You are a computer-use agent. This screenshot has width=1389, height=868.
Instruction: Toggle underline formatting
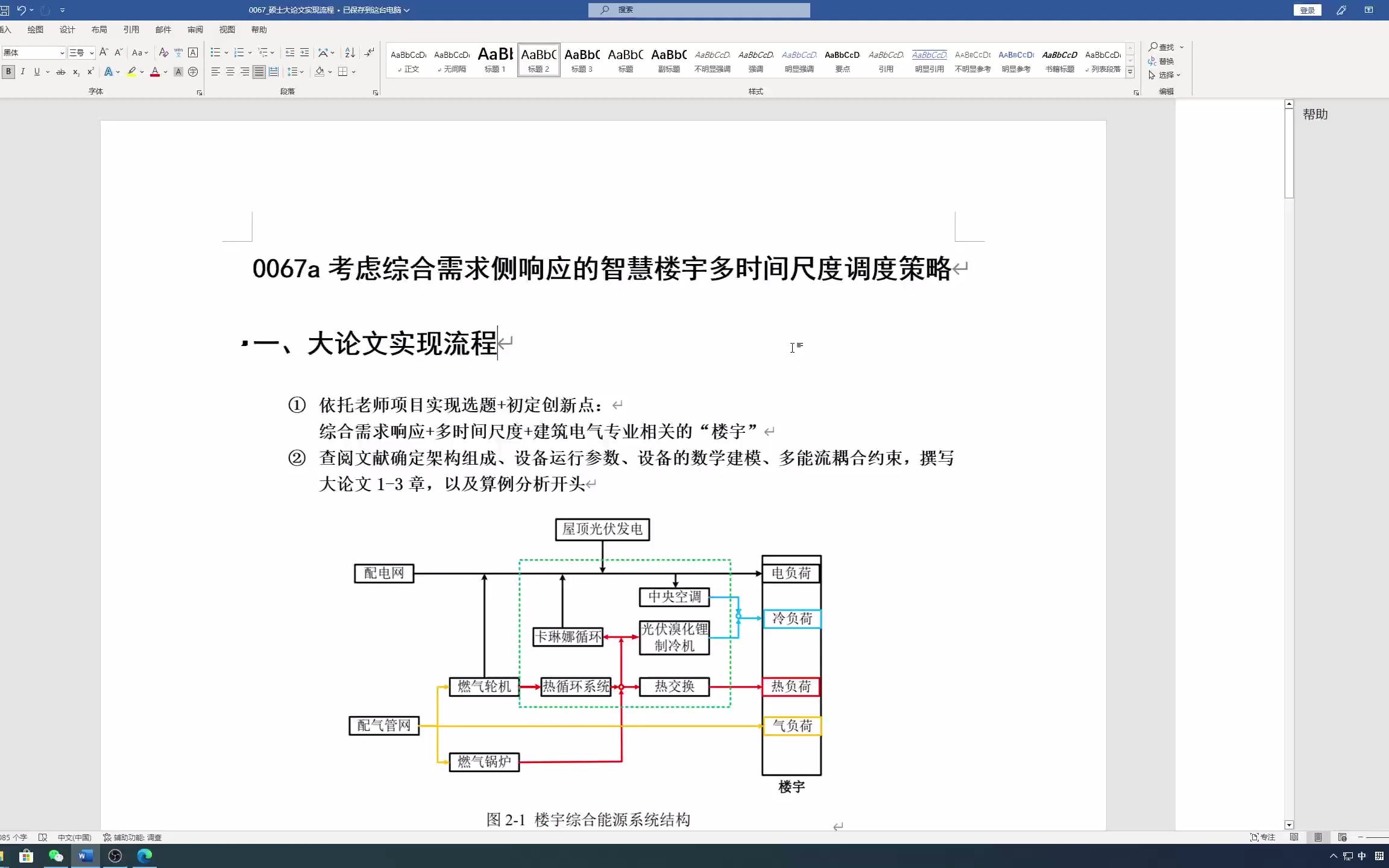[37, 72]
